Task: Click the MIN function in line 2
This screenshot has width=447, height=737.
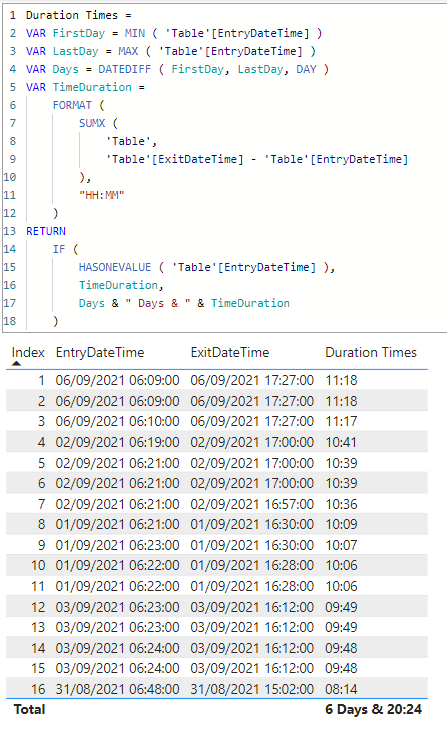Action: pyautogui.click(x=134, y=33)
